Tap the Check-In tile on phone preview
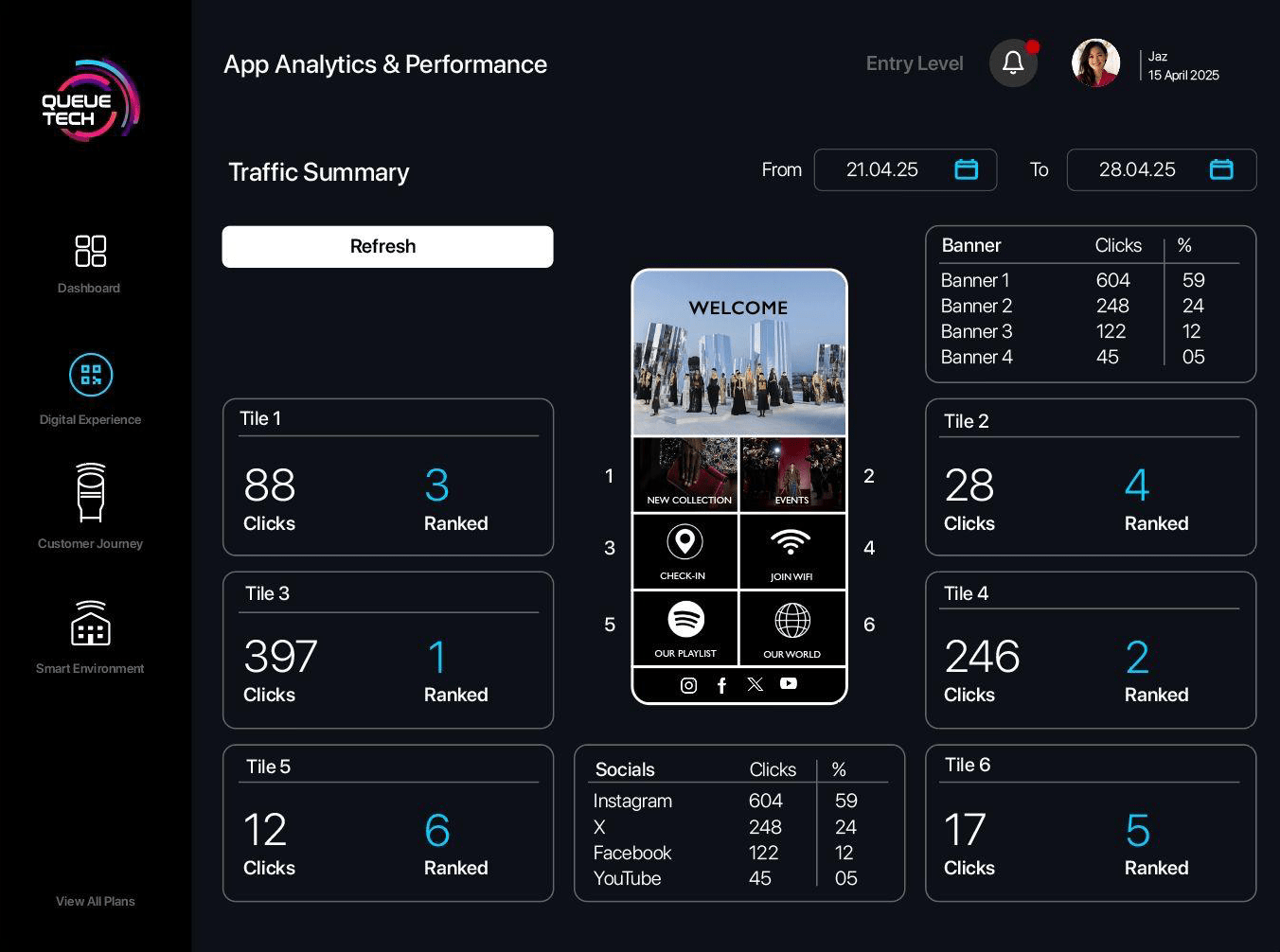Viewport: 1280px width, 952px height. point(684,551)
